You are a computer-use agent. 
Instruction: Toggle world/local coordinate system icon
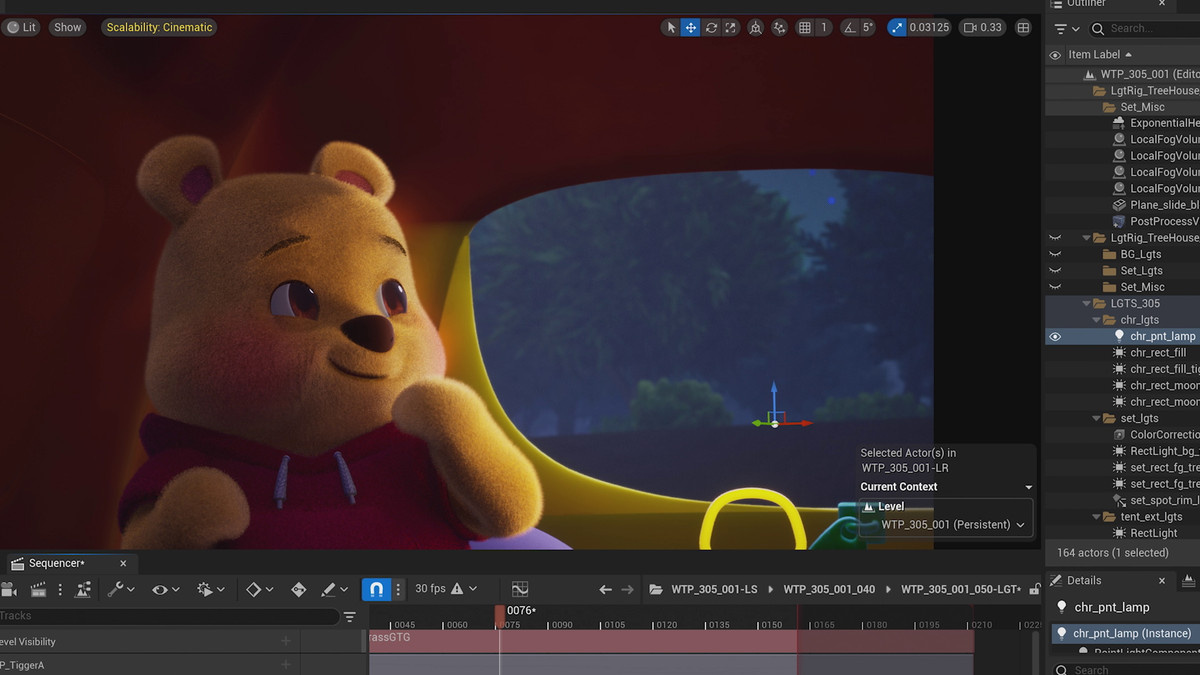point(755,27)
